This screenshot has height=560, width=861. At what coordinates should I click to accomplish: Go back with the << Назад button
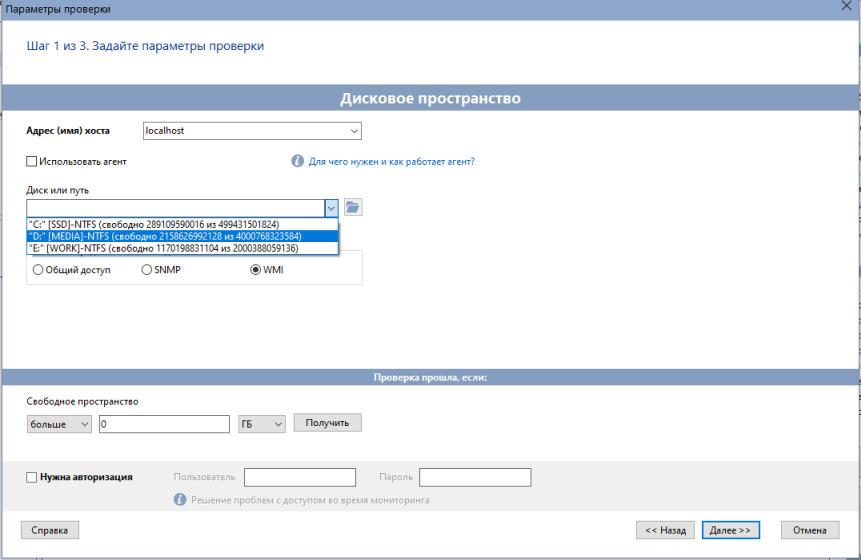click(x=666, y=530)
